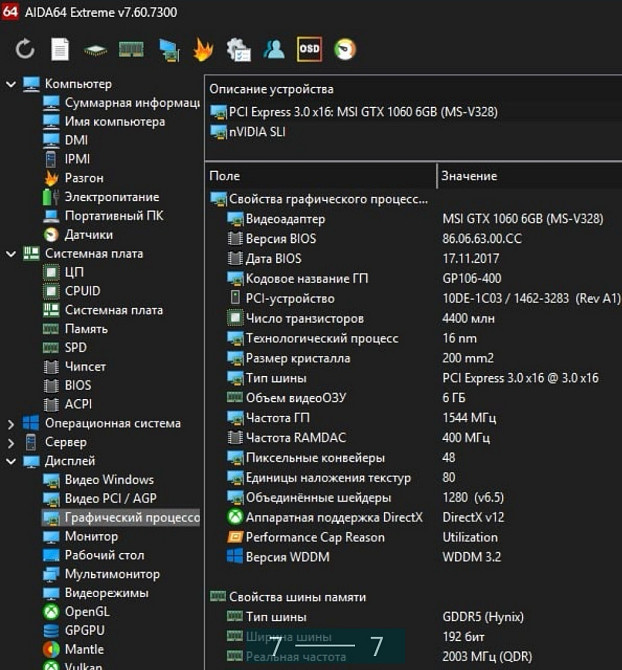Select the ACPI tree item
This screenshot has width=622, height=670.
(x=67, y=404)
